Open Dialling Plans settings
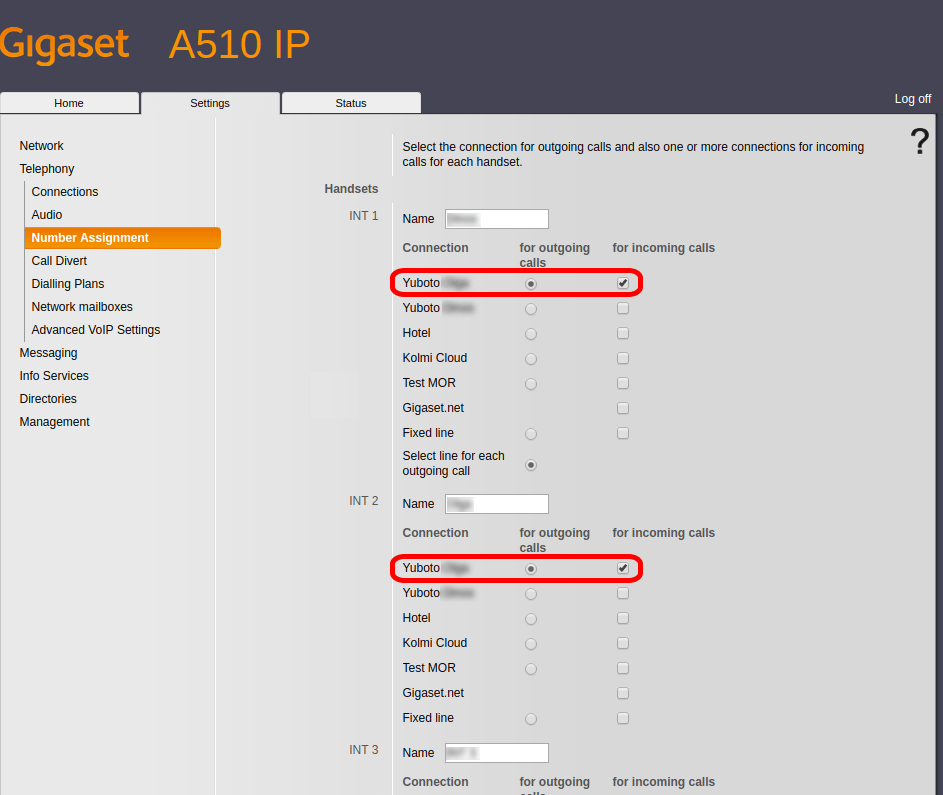This screenshot has height=795, width=943. click(68, 283)
